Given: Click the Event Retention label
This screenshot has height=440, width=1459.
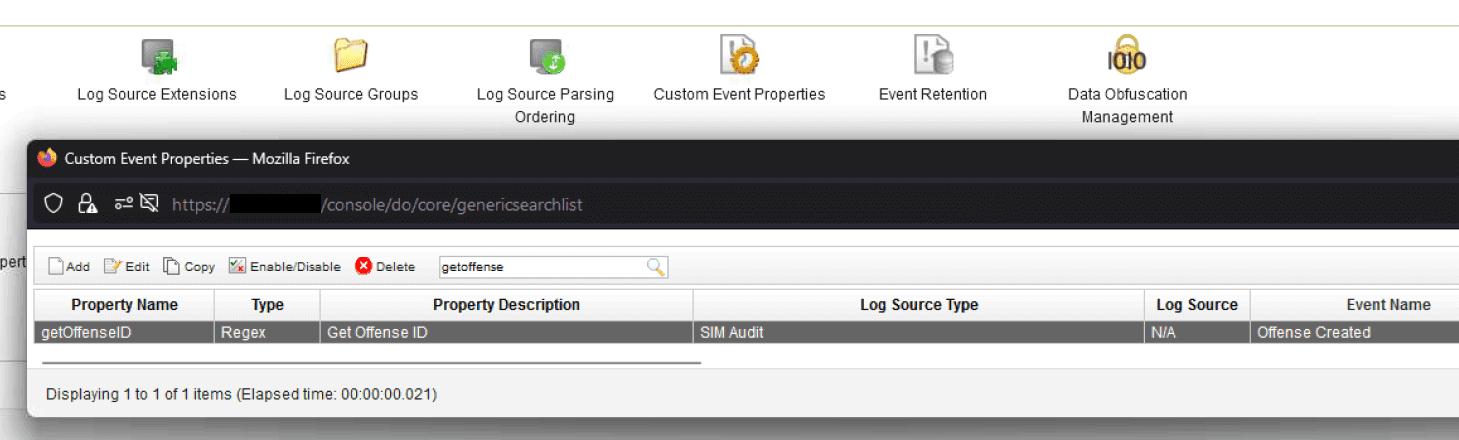Looking at the screenshot, I should pos(933,94).
